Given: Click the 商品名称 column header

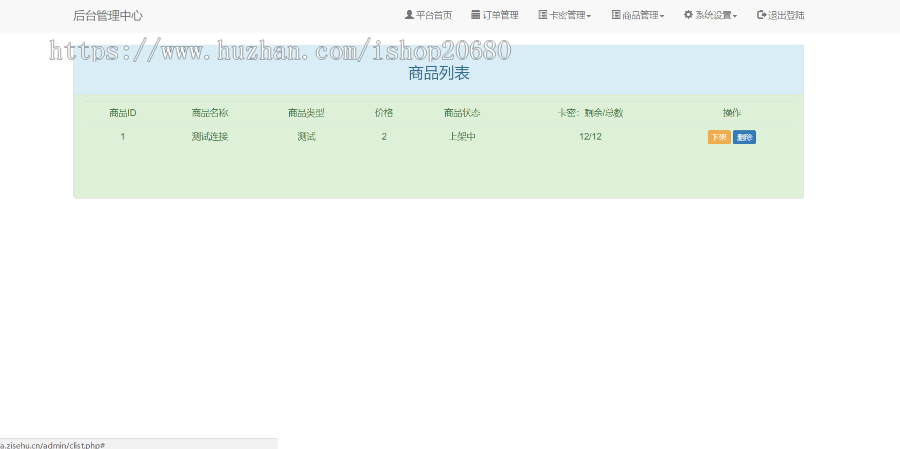Looking at the screenshot, I should [x=210, y=113].
